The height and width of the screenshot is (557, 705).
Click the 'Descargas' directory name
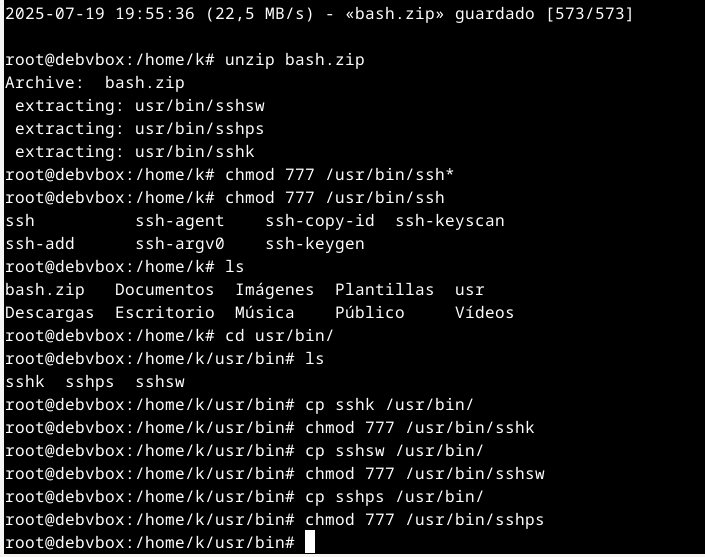pyautogui.click(x=49, y=313)
